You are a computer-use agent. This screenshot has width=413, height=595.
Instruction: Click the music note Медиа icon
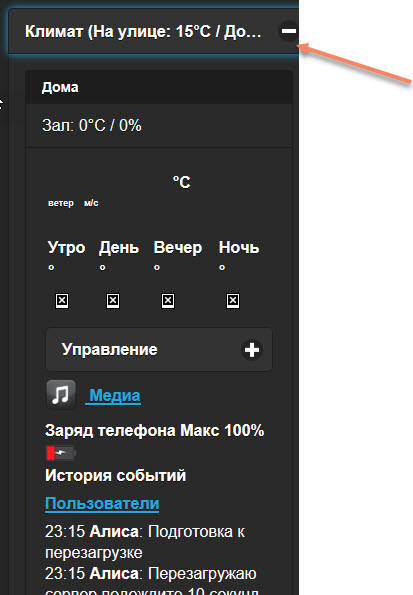(61, 395)
